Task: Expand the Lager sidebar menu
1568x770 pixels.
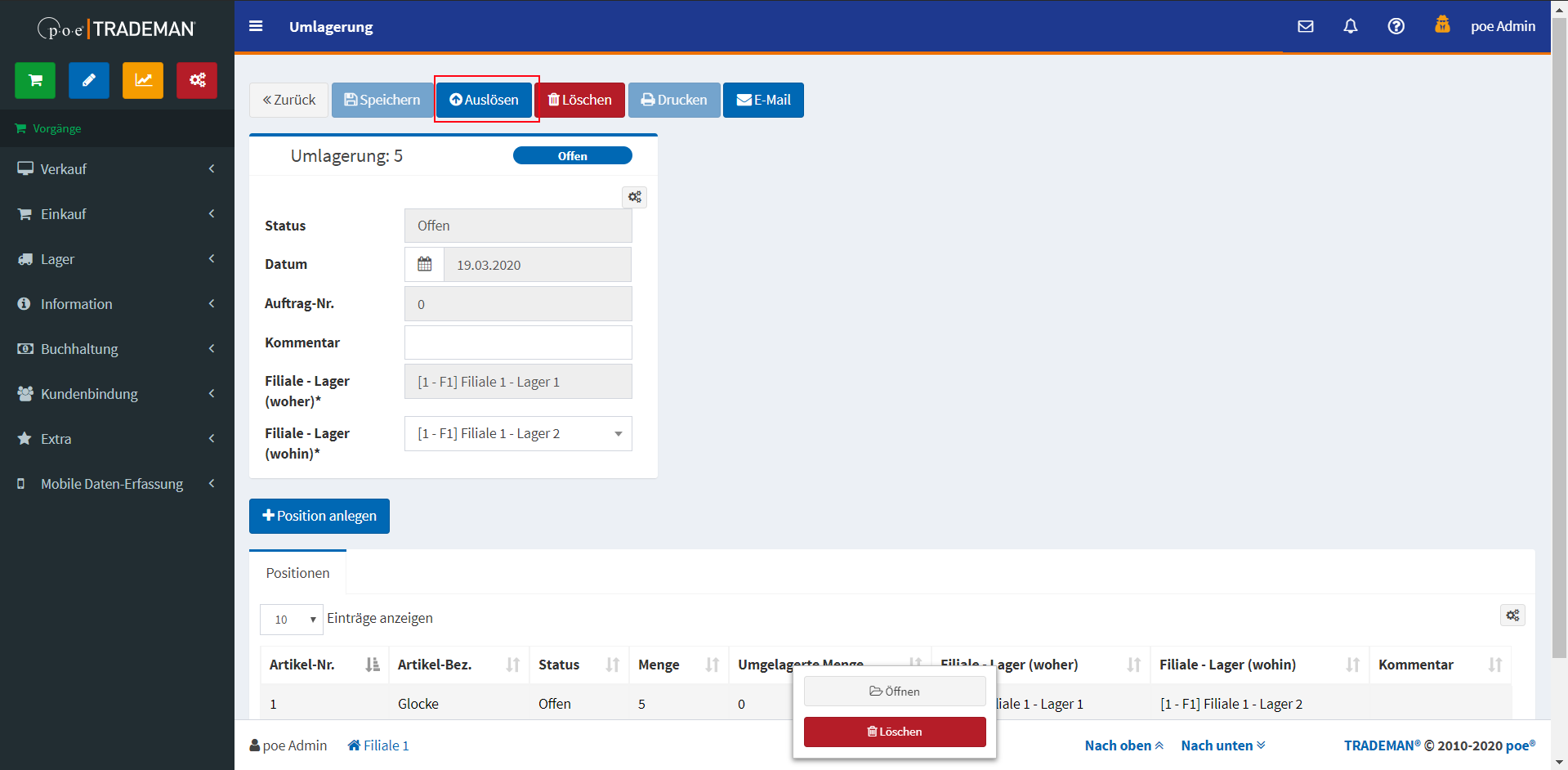Action: 117,259
